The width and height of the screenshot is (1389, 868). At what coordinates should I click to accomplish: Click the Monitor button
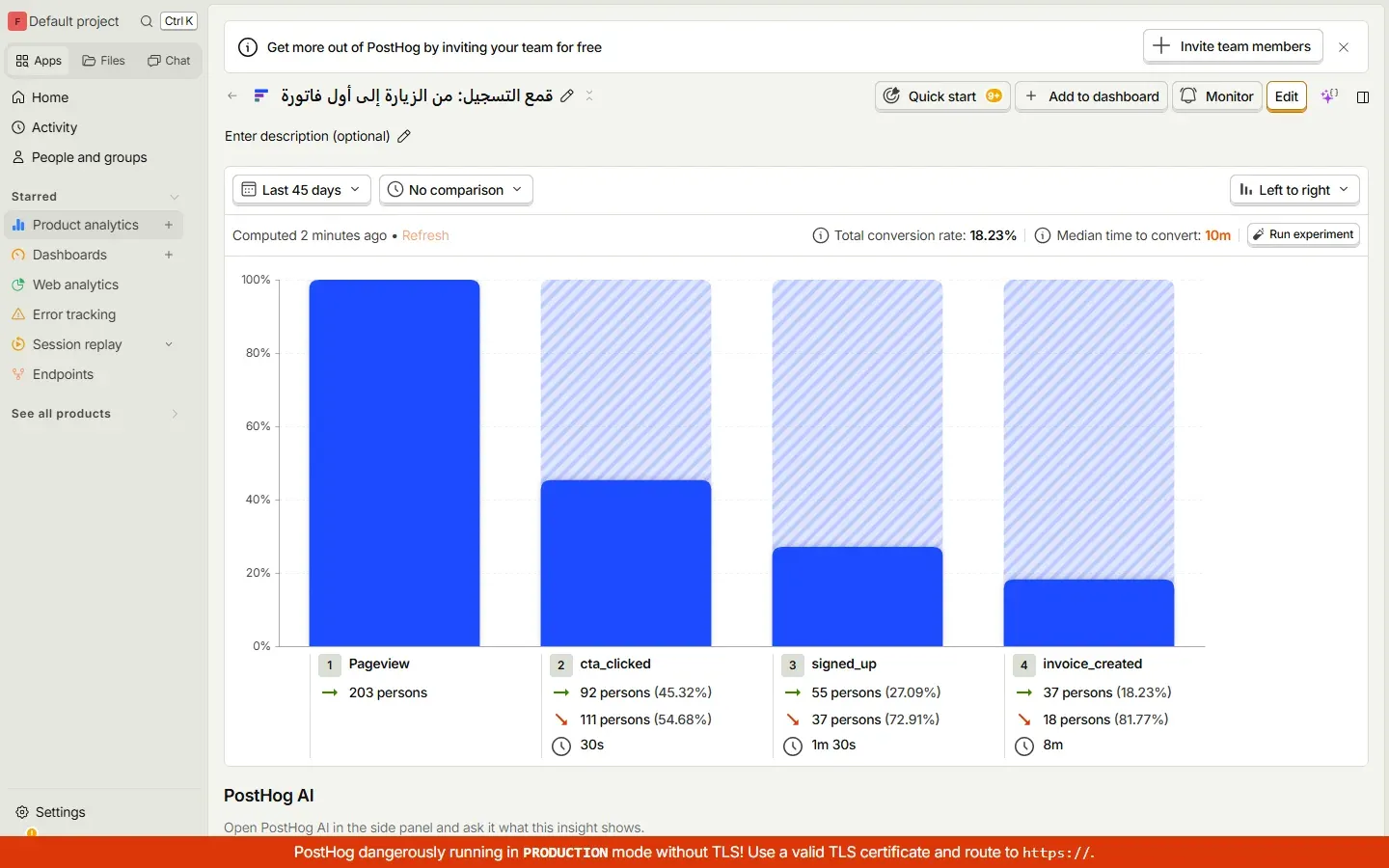click(x=1217, y=96)
